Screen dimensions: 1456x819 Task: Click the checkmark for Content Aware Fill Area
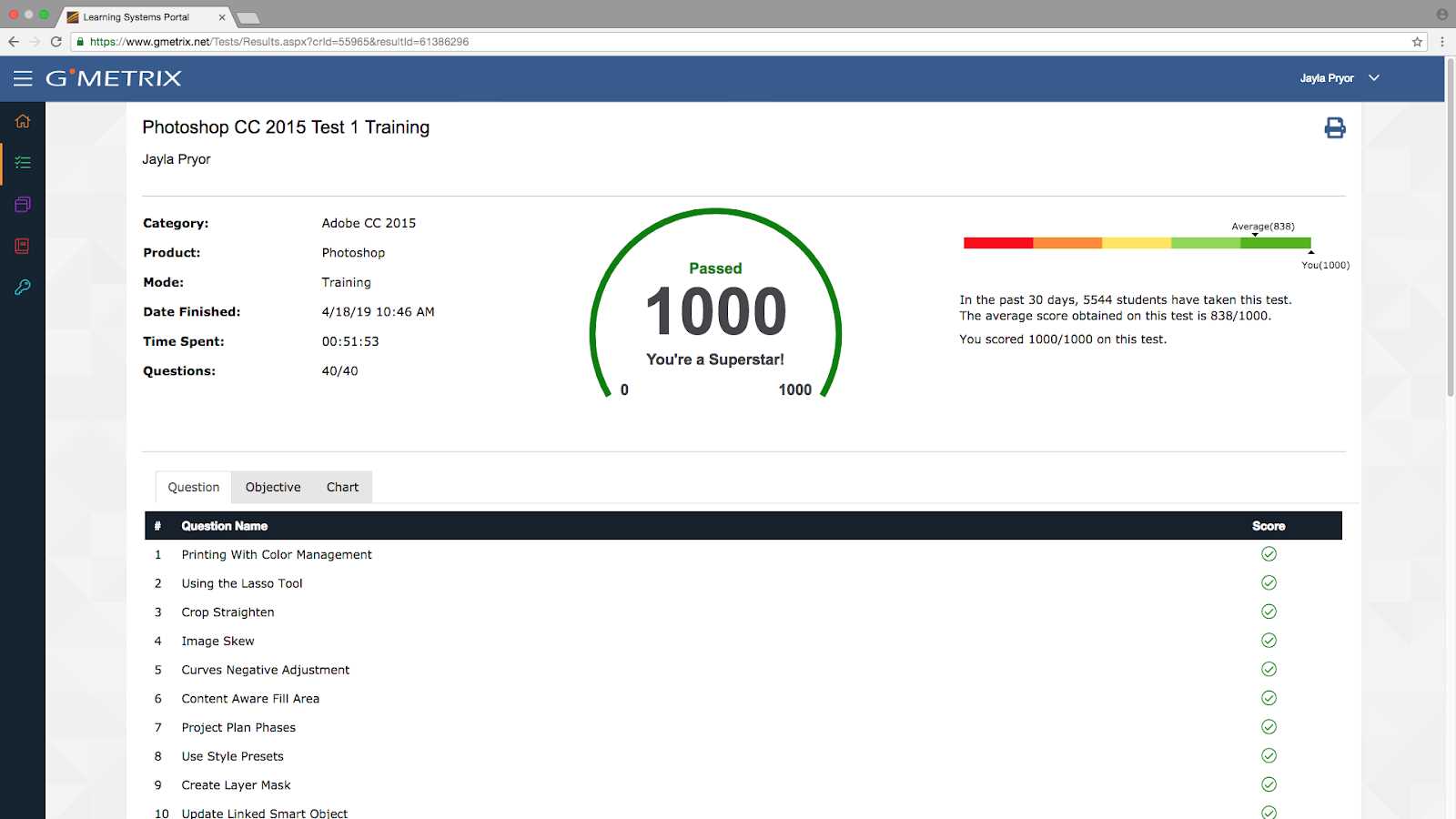[1269, 698]
